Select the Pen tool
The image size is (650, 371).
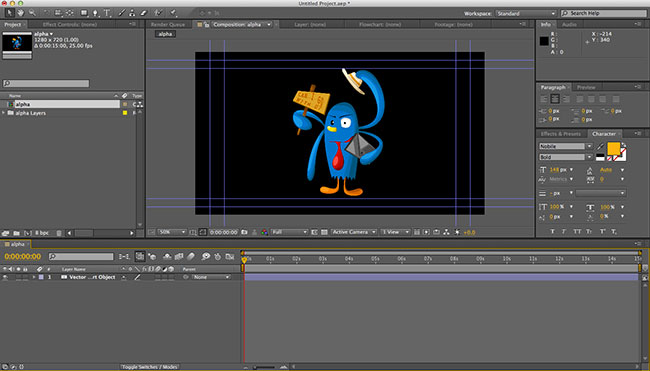tap(95, 13)
